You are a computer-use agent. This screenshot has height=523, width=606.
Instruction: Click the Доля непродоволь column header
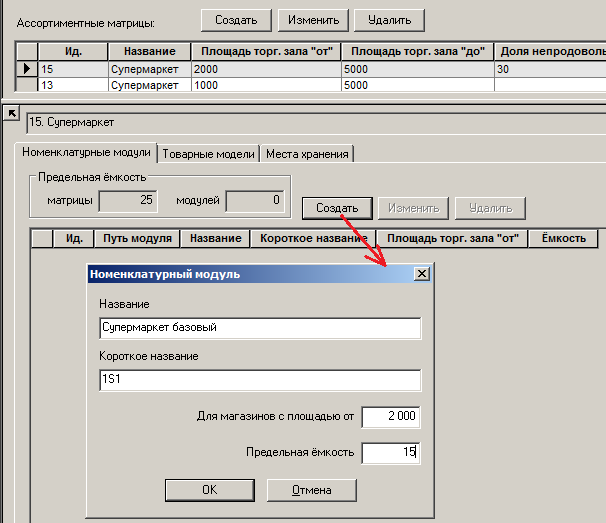[550, 51]
